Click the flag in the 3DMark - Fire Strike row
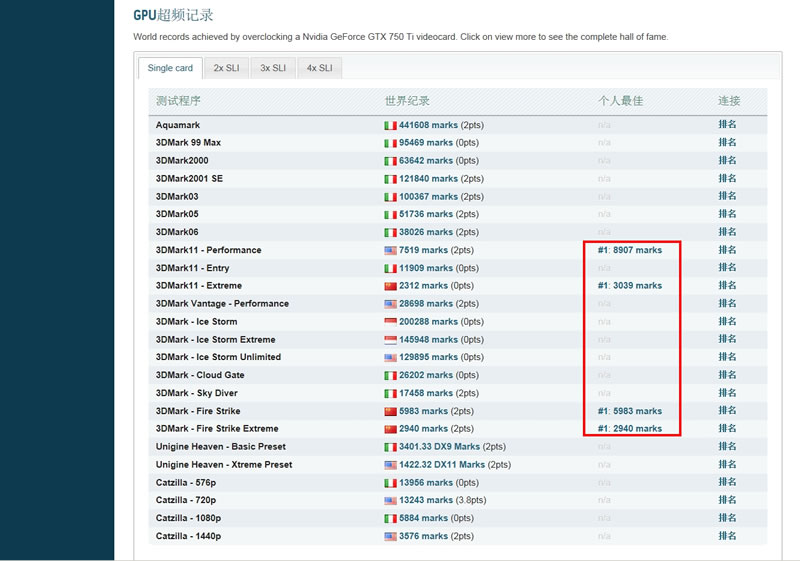Image resolution: width=800 pixels, height=561 pixels. tap(390, 411)
